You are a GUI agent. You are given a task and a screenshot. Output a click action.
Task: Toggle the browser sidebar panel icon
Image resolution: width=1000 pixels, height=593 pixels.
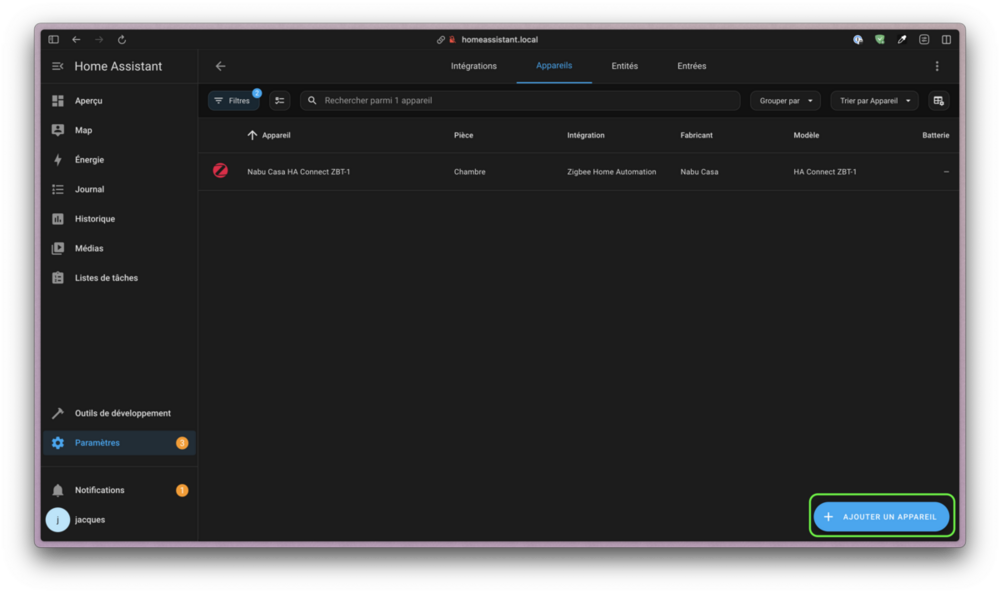54,40
